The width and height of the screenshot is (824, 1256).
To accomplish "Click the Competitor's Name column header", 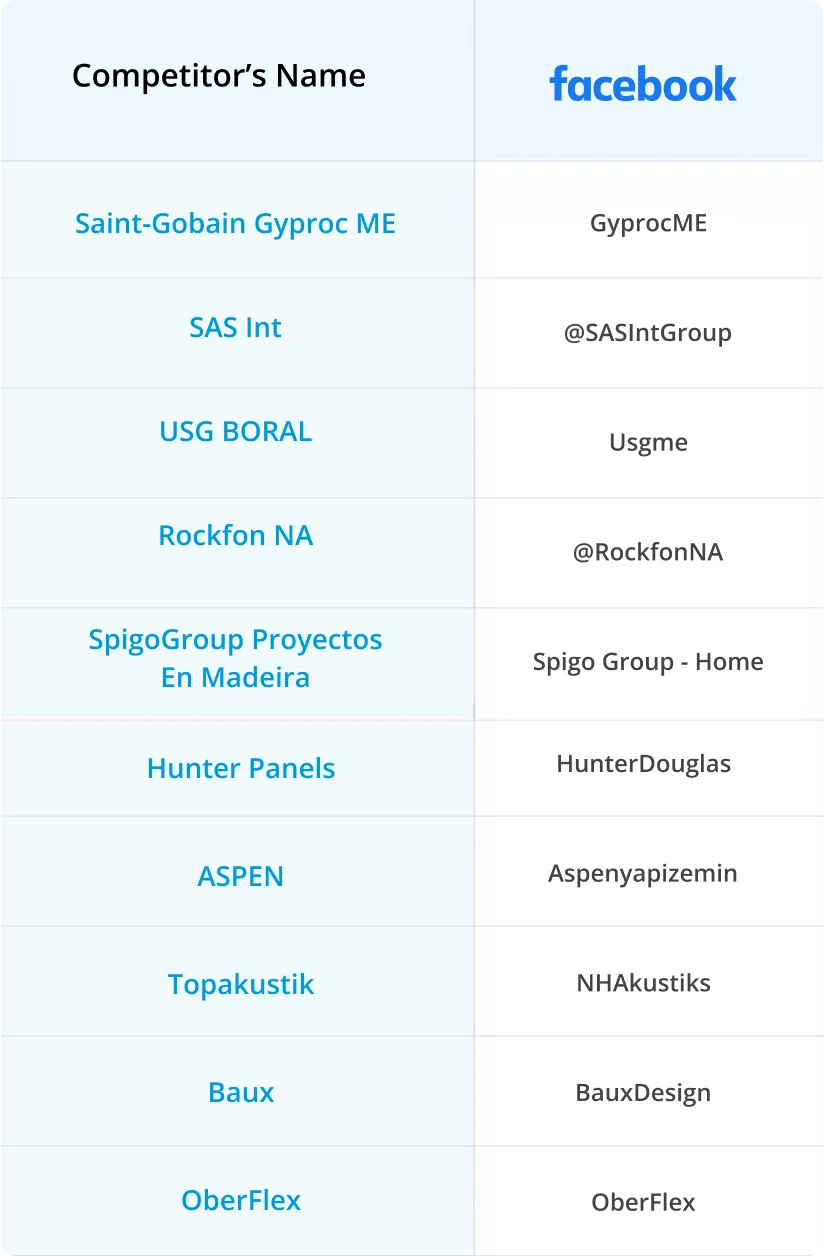I will pyautogui.click(x=219, y=75).
